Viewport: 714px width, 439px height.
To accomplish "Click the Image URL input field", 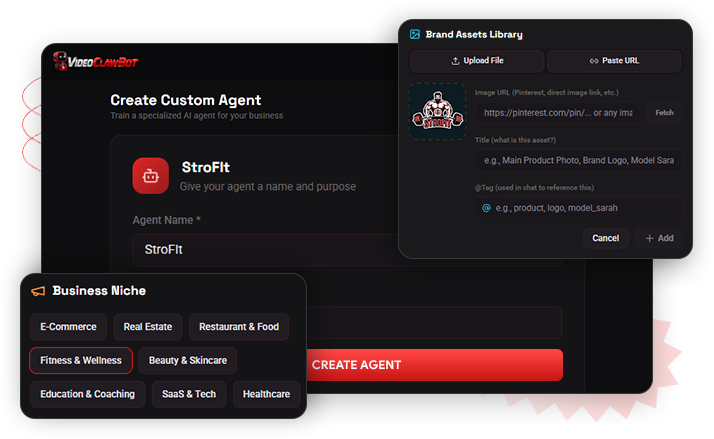I will click(558, 113).
